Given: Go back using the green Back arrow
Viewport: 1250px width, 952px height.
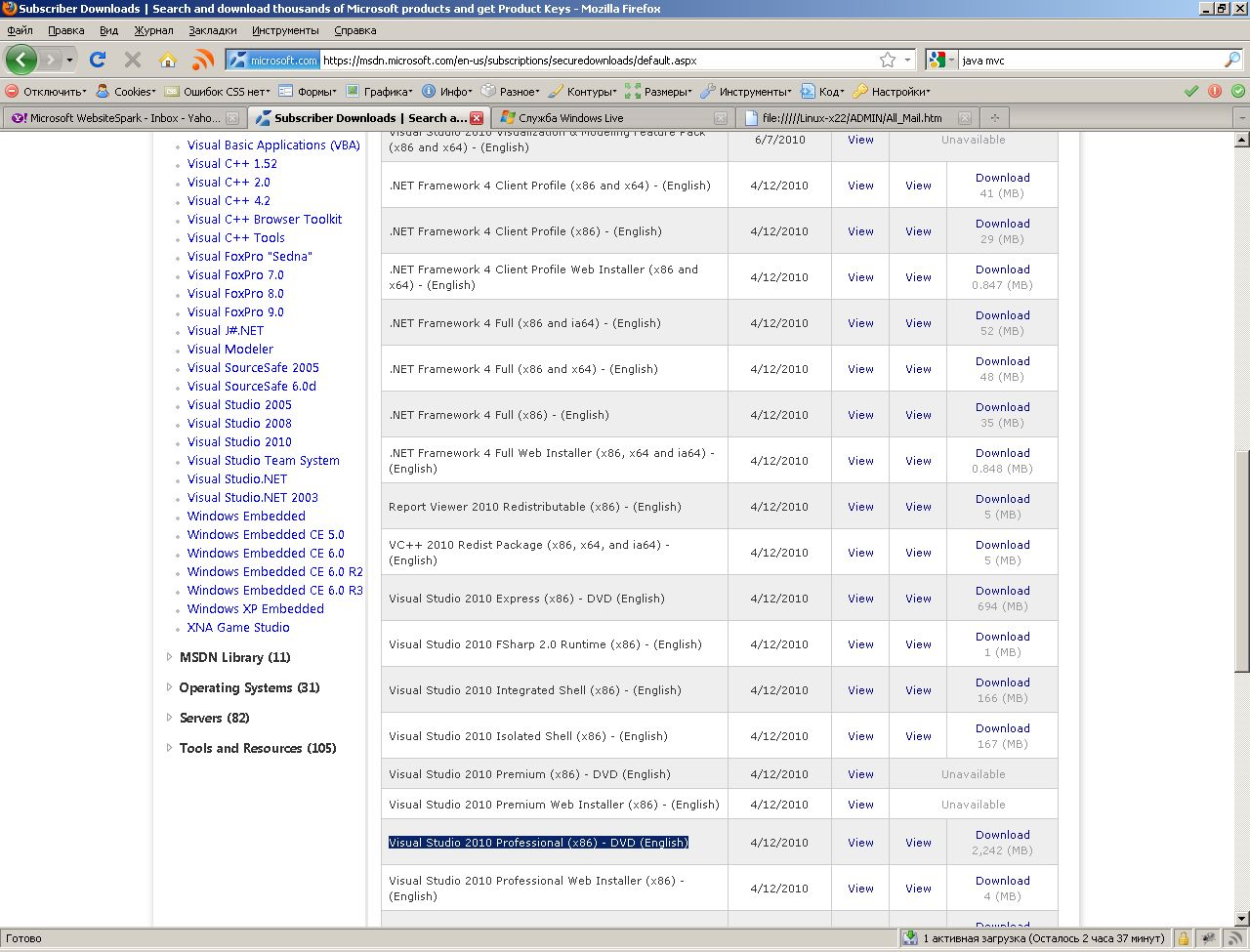Looking at the screenshot, I should [x=21, y=60].
